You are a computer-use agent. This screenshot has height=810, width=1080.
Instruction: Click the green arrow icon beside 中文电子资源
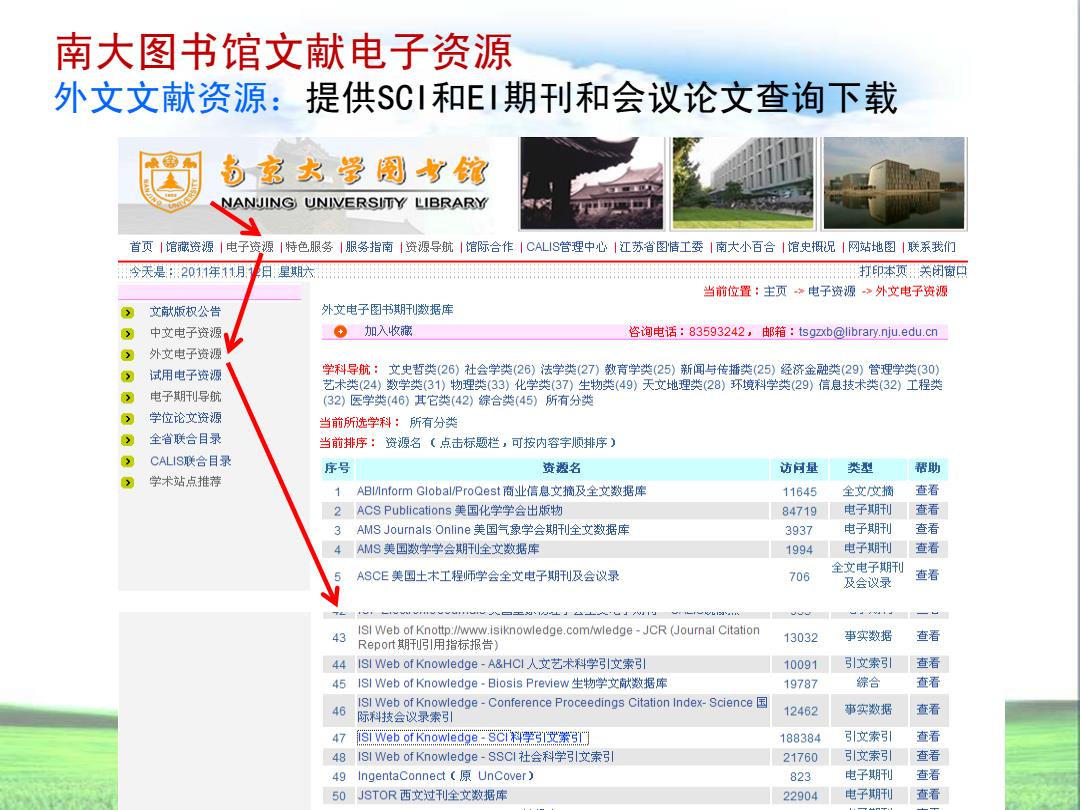127,334
